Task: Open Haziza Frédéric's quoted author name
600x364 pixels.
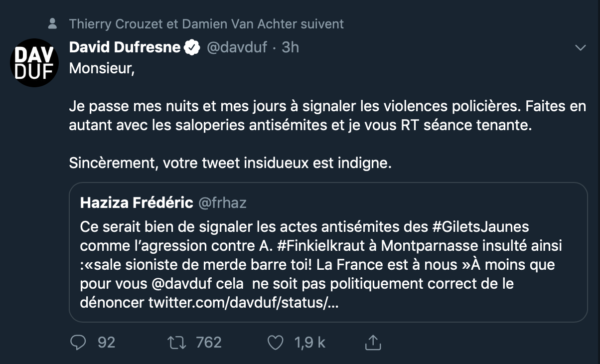Action: 136,203
